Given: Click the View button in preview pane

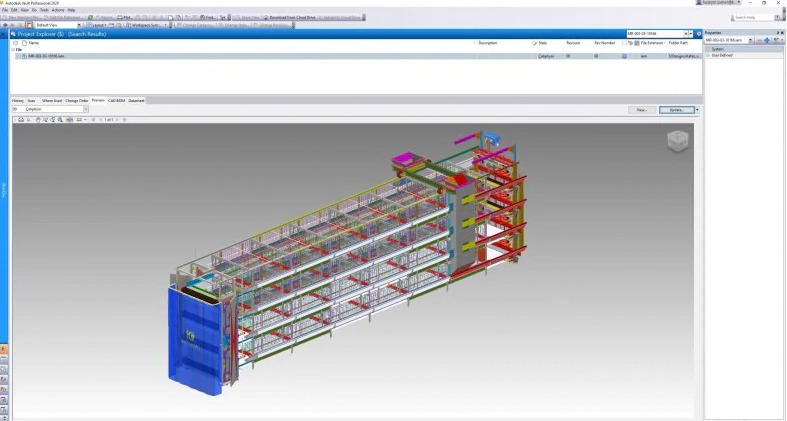Looking at the screenshot, I should 641,110.
